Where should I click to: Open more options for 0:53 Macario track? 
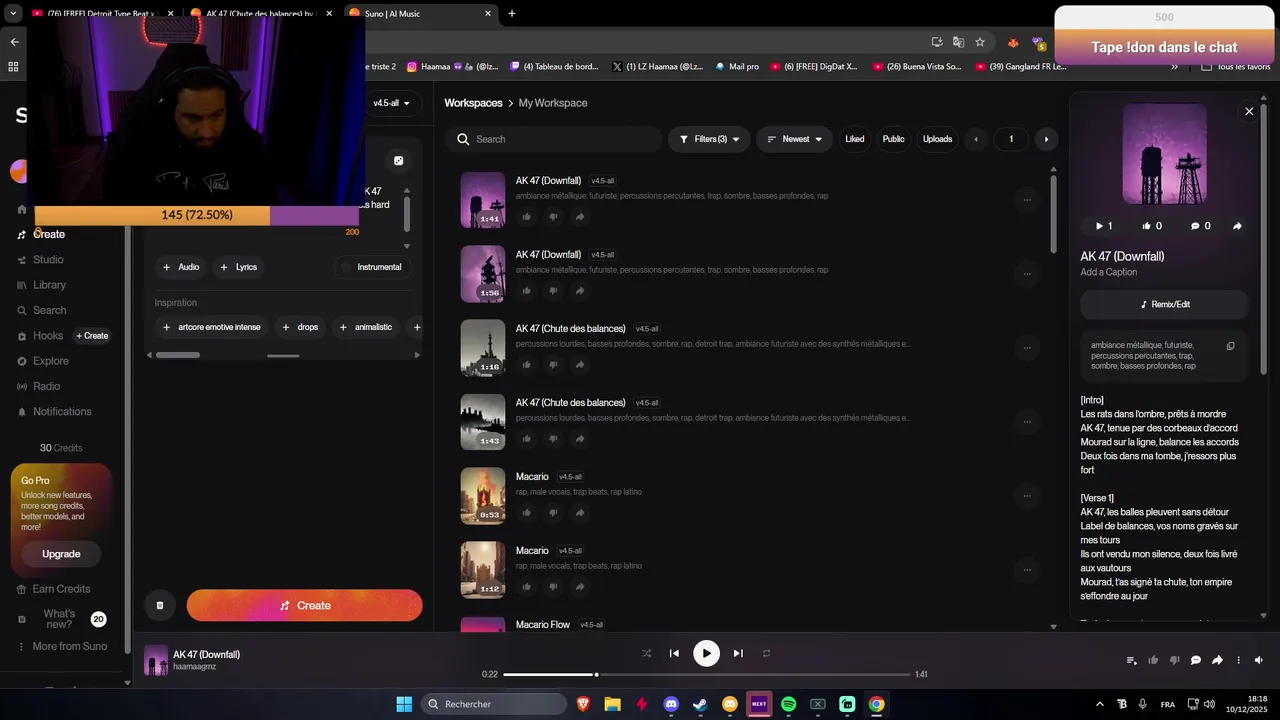pyautogui.click(x=1027, y=496)
